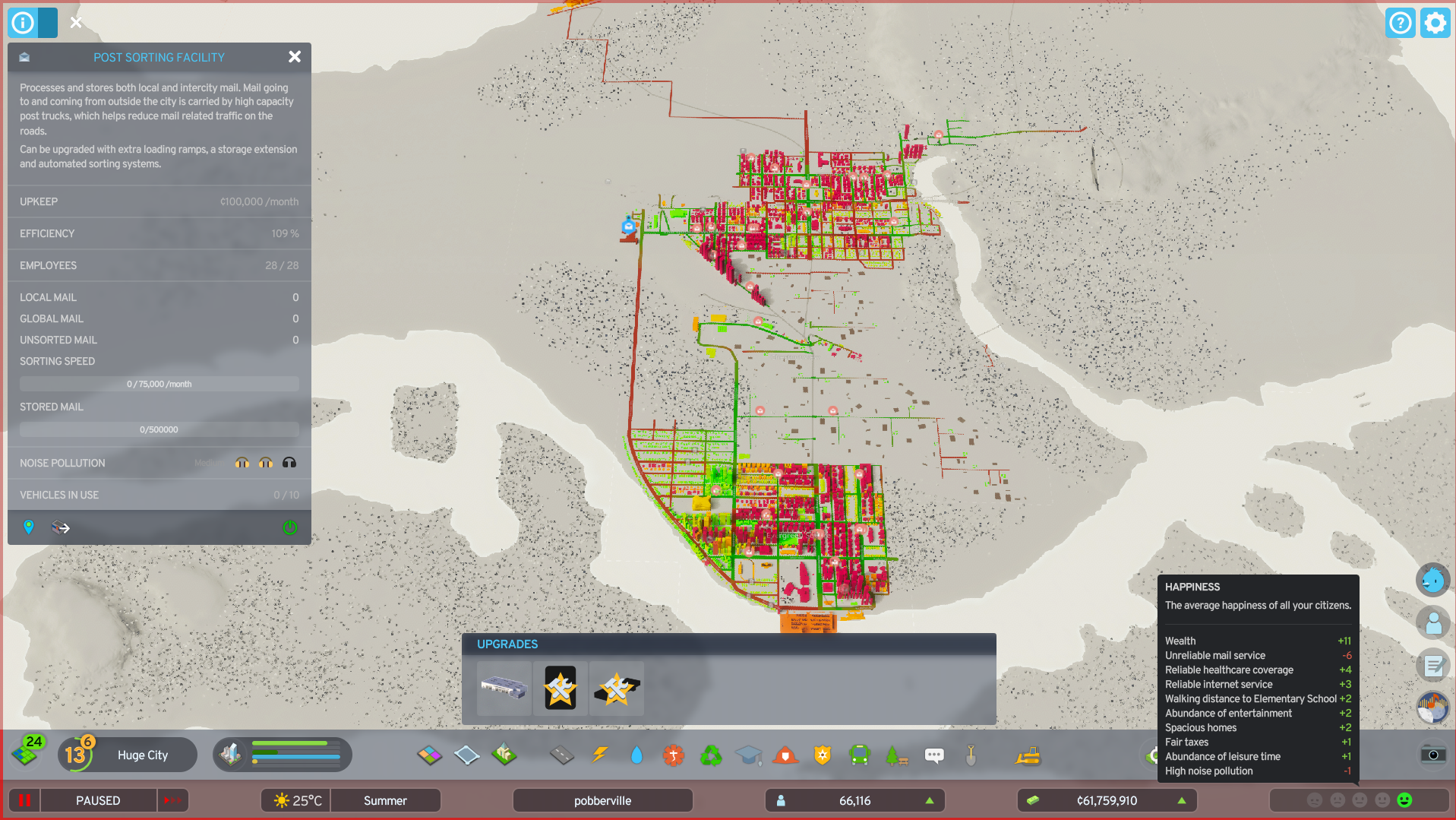This screenshot has width=1456, height=820.
Task: Select the first building extension upgrade
Action: tap(504, 689)
